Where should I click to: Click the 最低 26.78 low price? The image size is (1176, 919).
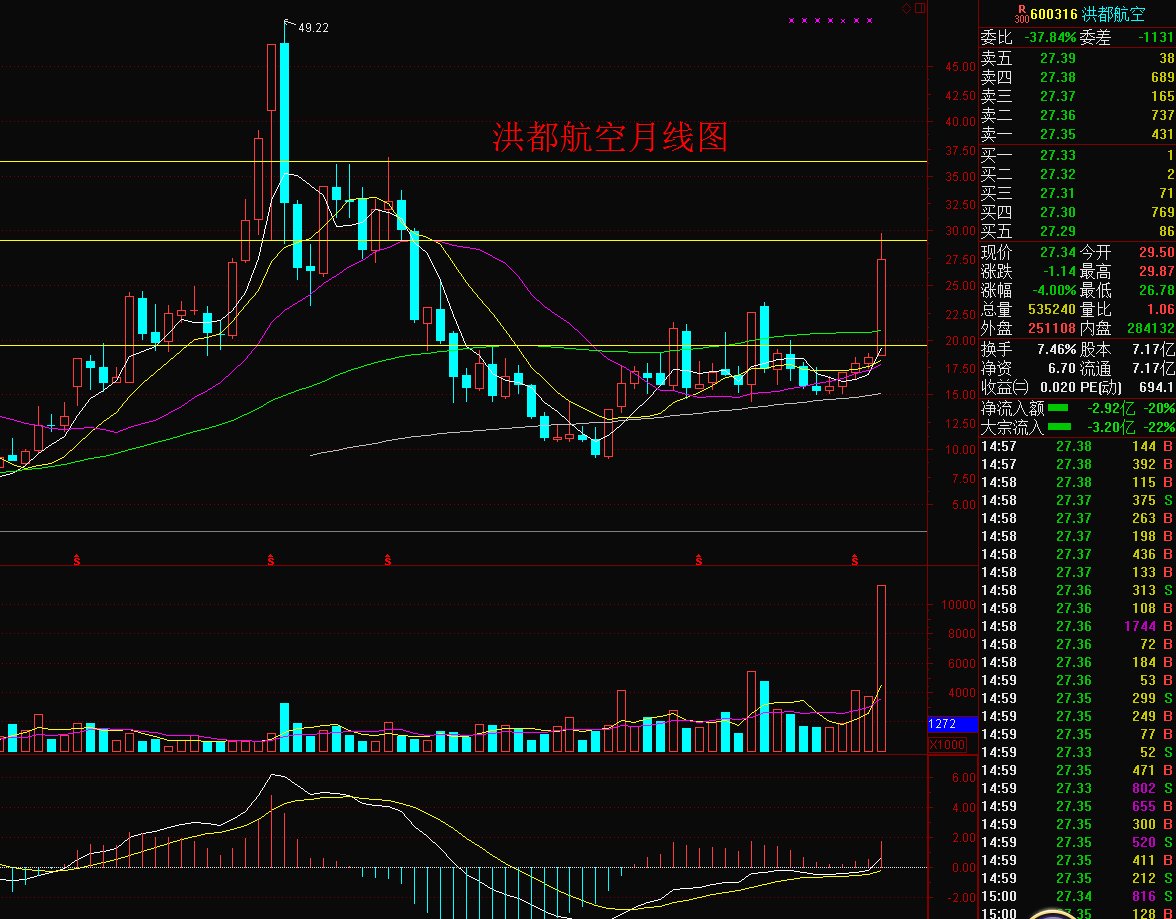pos(1156,290)
